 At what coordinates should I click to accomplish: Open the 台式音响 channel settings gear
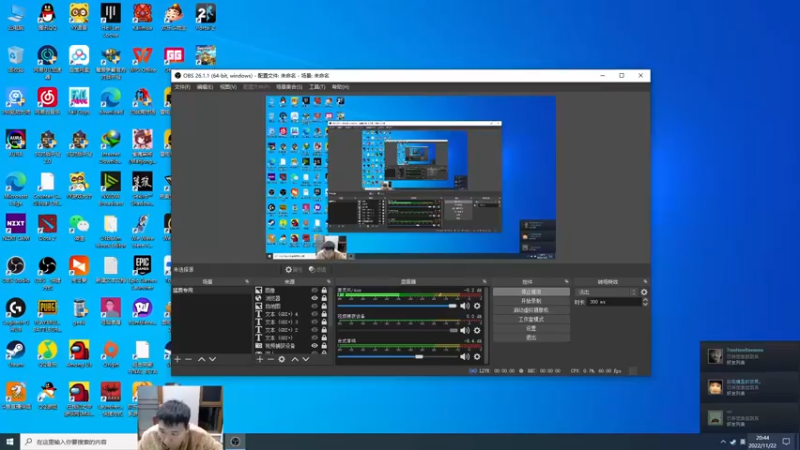point(477,357)
